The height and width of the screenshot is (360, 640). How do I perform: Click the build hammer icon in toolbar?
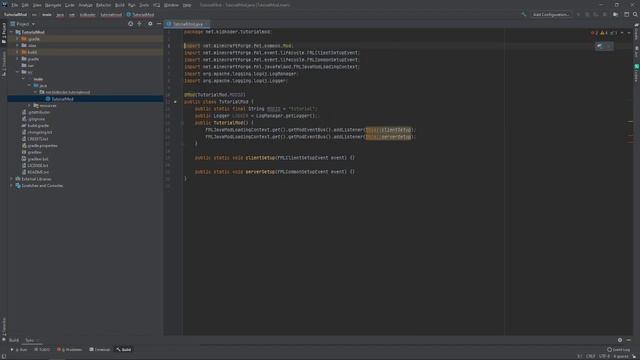524,14
